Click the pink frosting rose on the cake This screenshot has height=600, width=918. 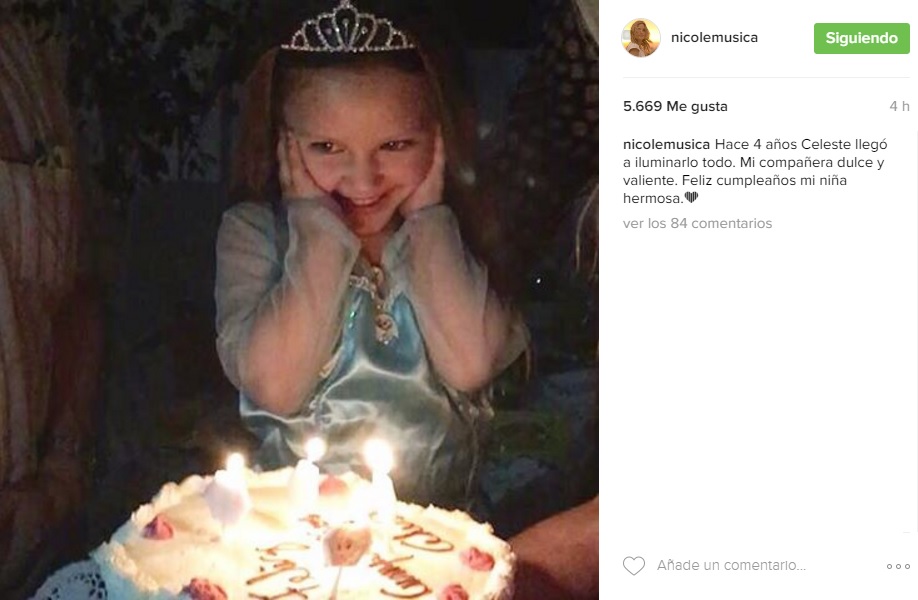coord(158,528)
